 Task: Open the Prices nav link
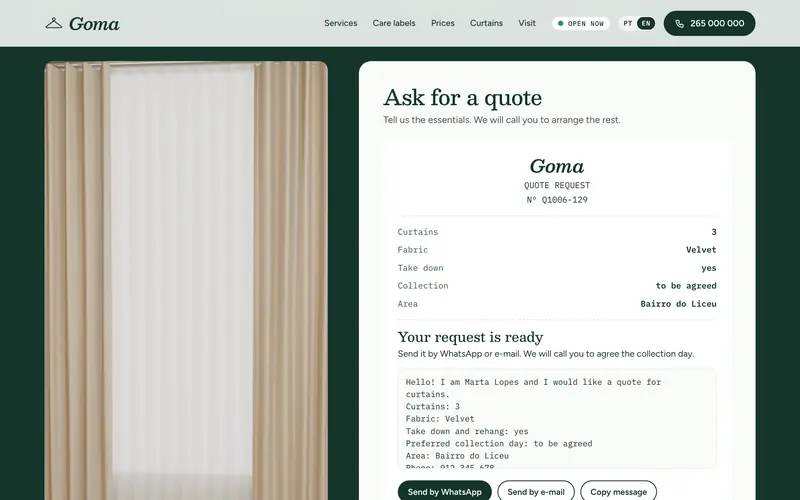(x=442, y=23)
